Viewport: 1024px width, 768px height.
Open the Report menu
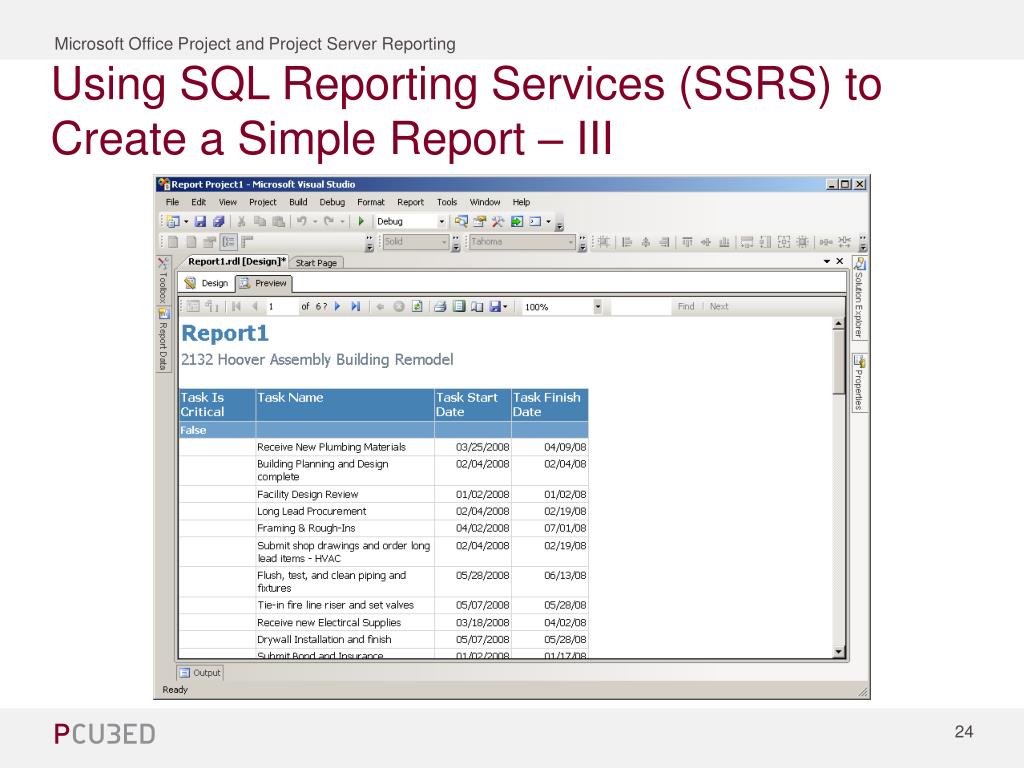[410, 202]
